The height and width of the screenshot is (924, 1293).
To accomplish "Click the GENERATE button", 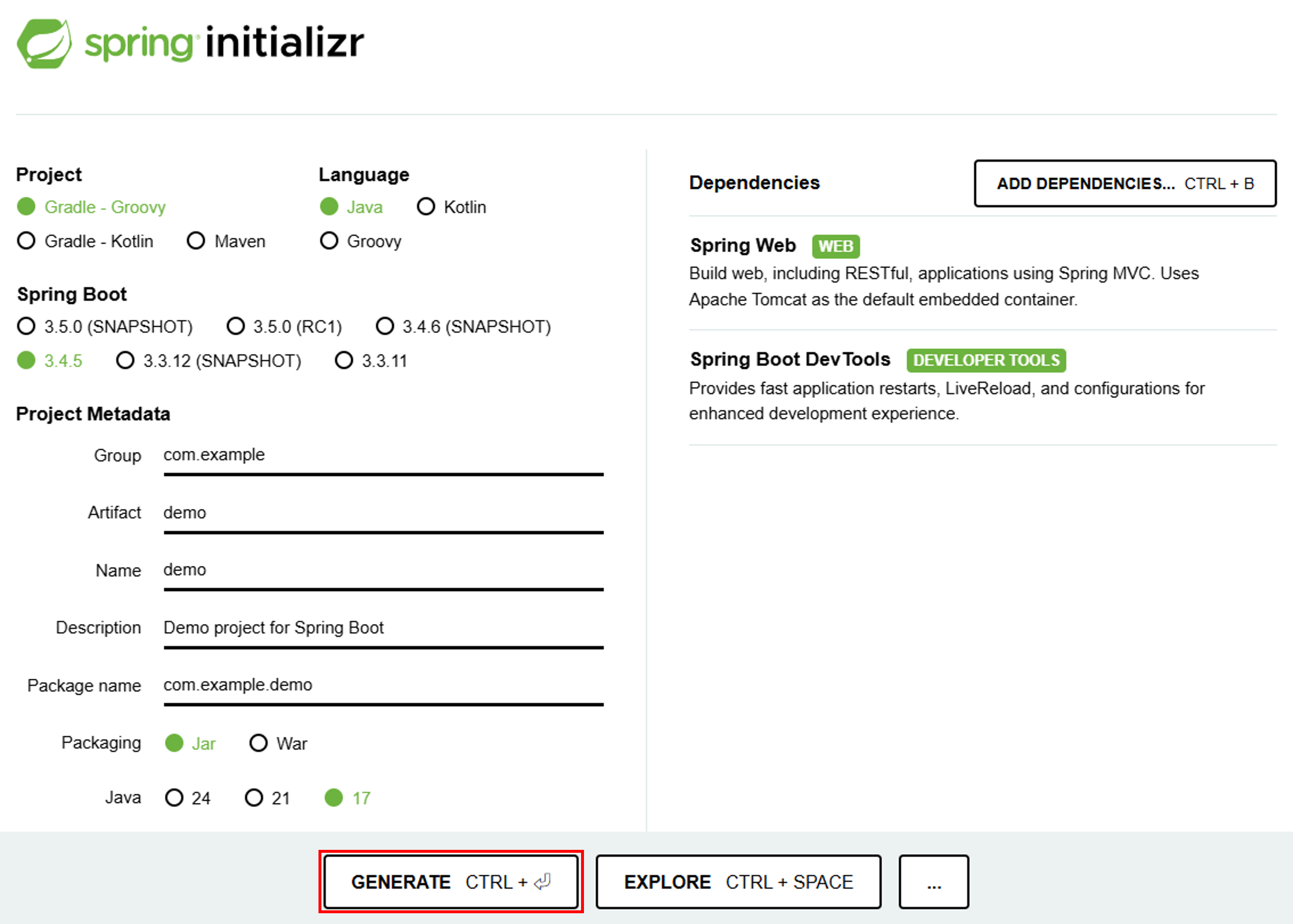I will (452, 881).
